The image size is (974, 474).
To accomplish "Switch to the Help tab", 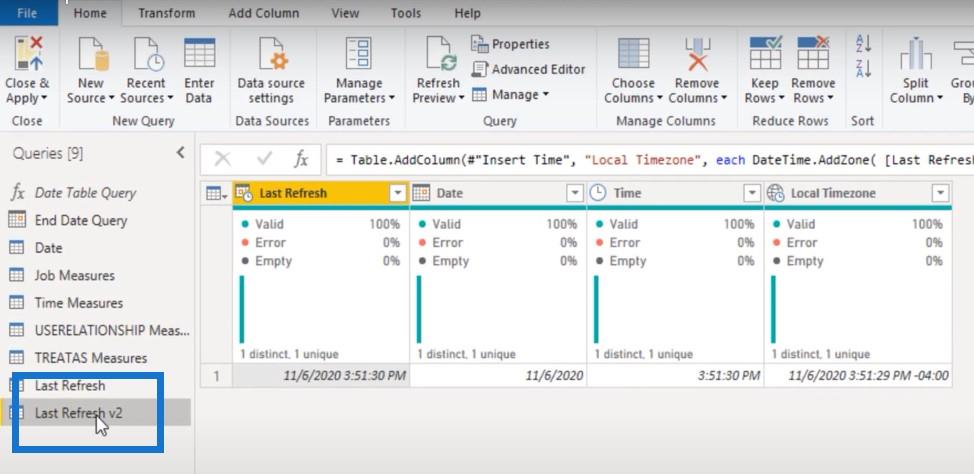I will (467, 13).
